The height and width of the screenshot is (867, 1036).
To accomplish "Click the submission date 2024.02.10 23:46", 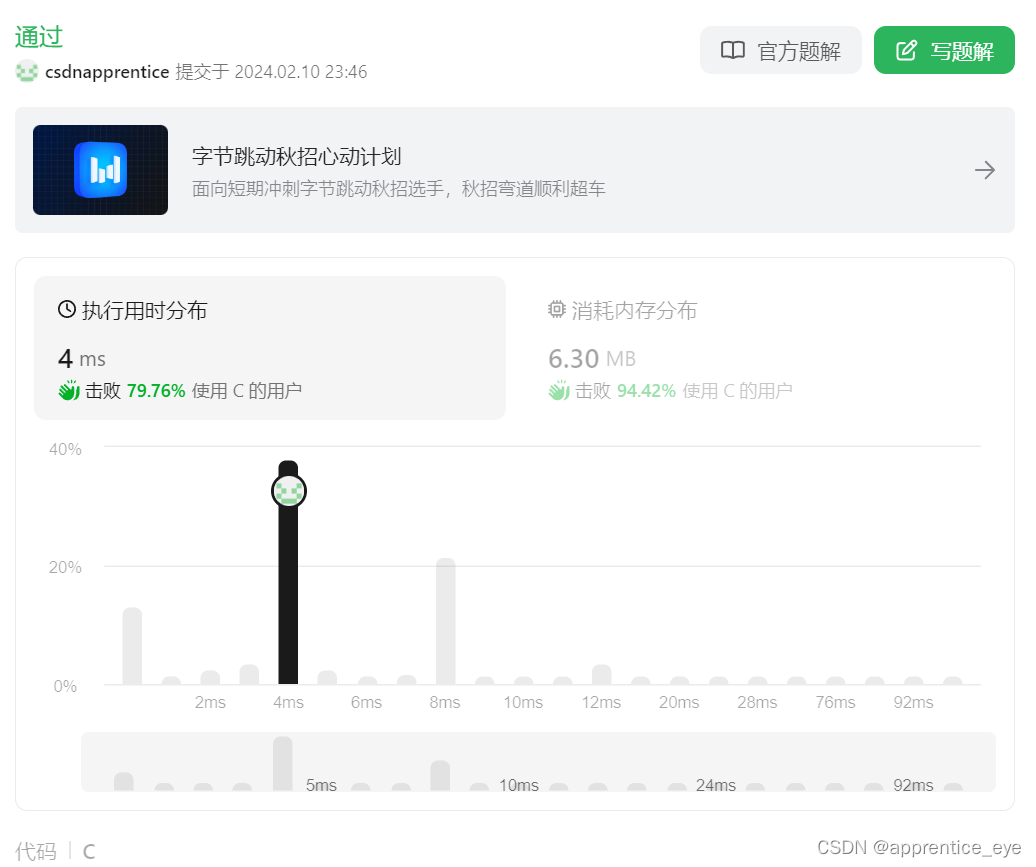I will [301, 71].
